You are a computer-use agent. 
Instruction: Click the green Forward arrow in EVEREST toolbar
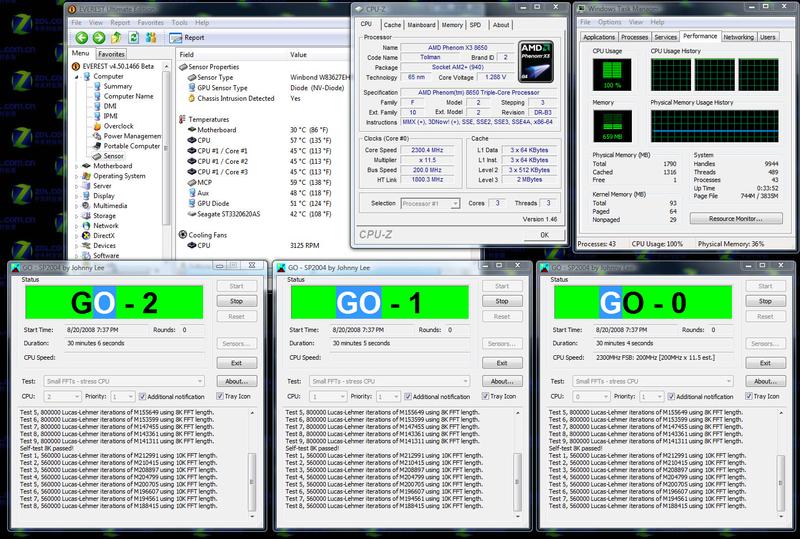click(99, 37)
